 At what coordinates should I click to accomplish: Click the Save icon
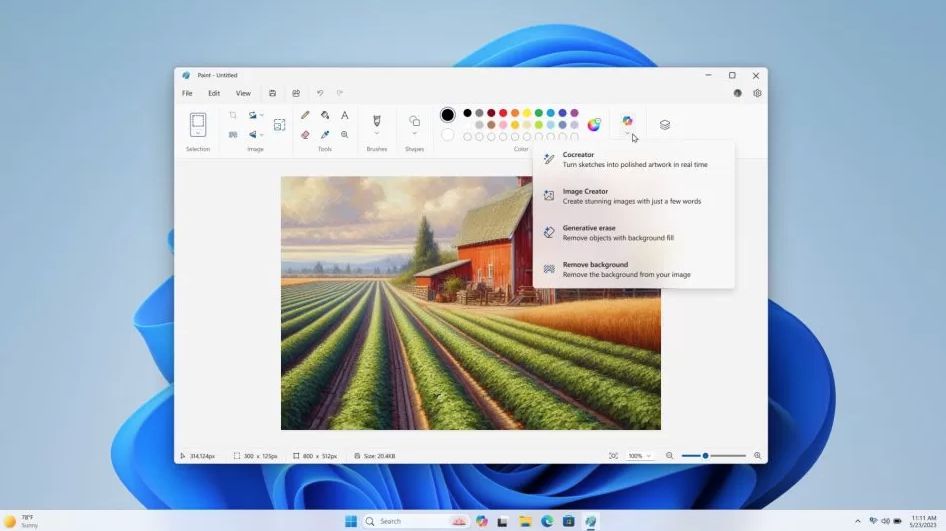pyautogui.click(x=272, y=93)
